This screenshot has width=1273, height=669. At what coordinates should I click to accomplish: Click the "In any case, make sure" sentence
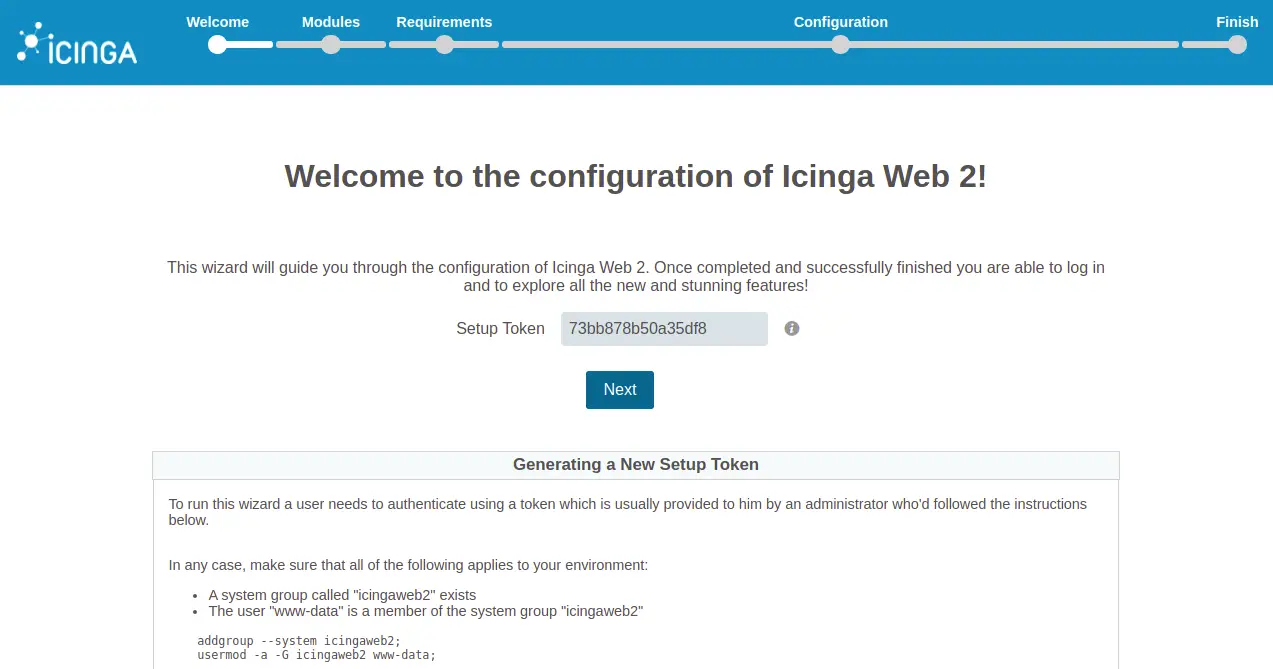(408, 565)
